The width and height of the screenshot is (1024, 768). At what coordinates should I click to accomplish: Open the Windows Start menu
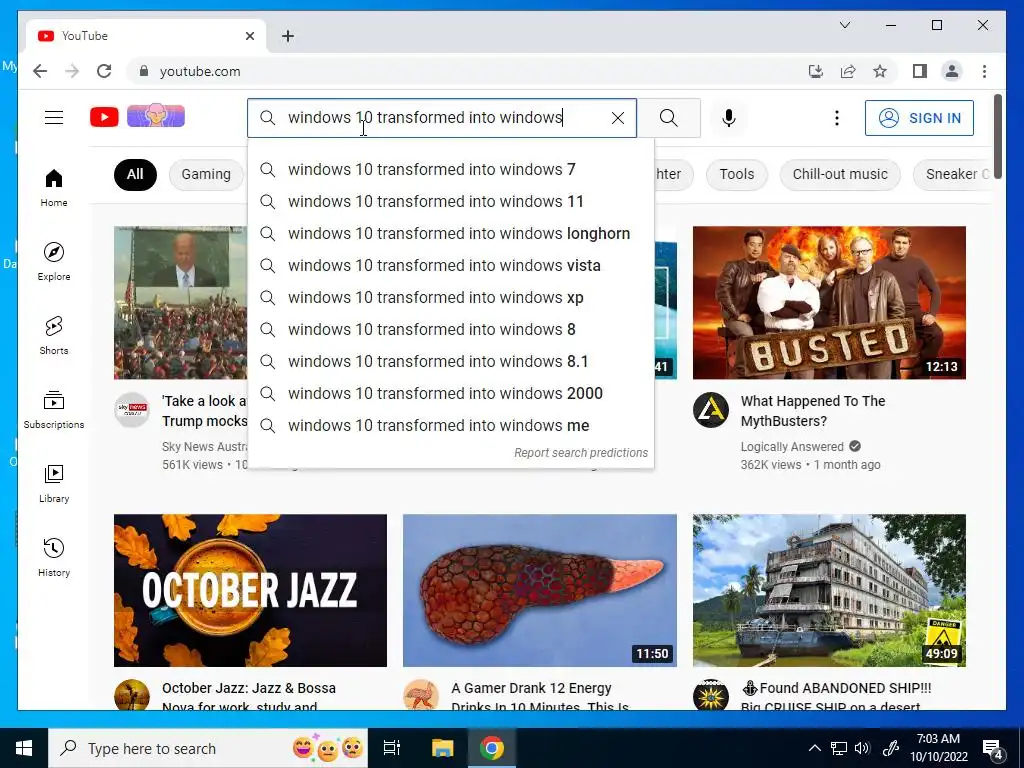[24, 748]
